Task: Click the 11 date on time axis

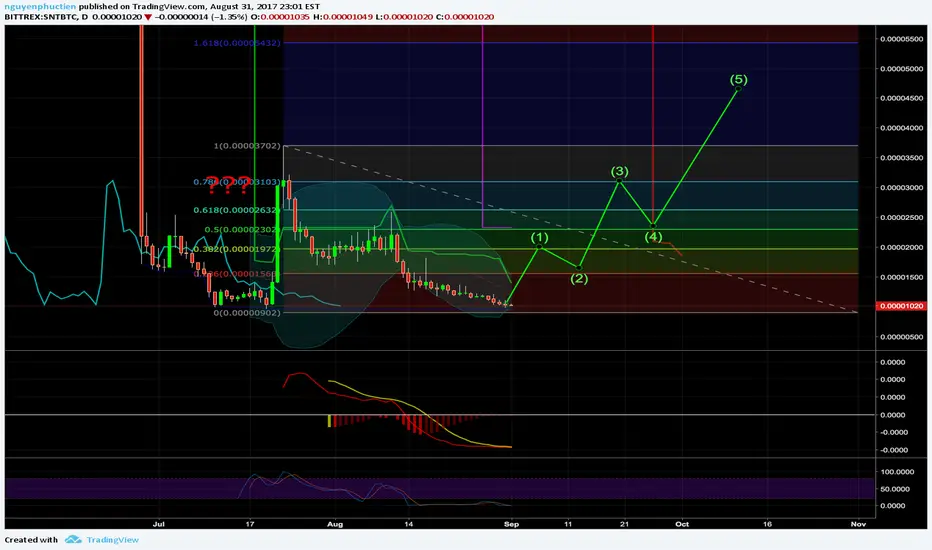Action: 568,524
